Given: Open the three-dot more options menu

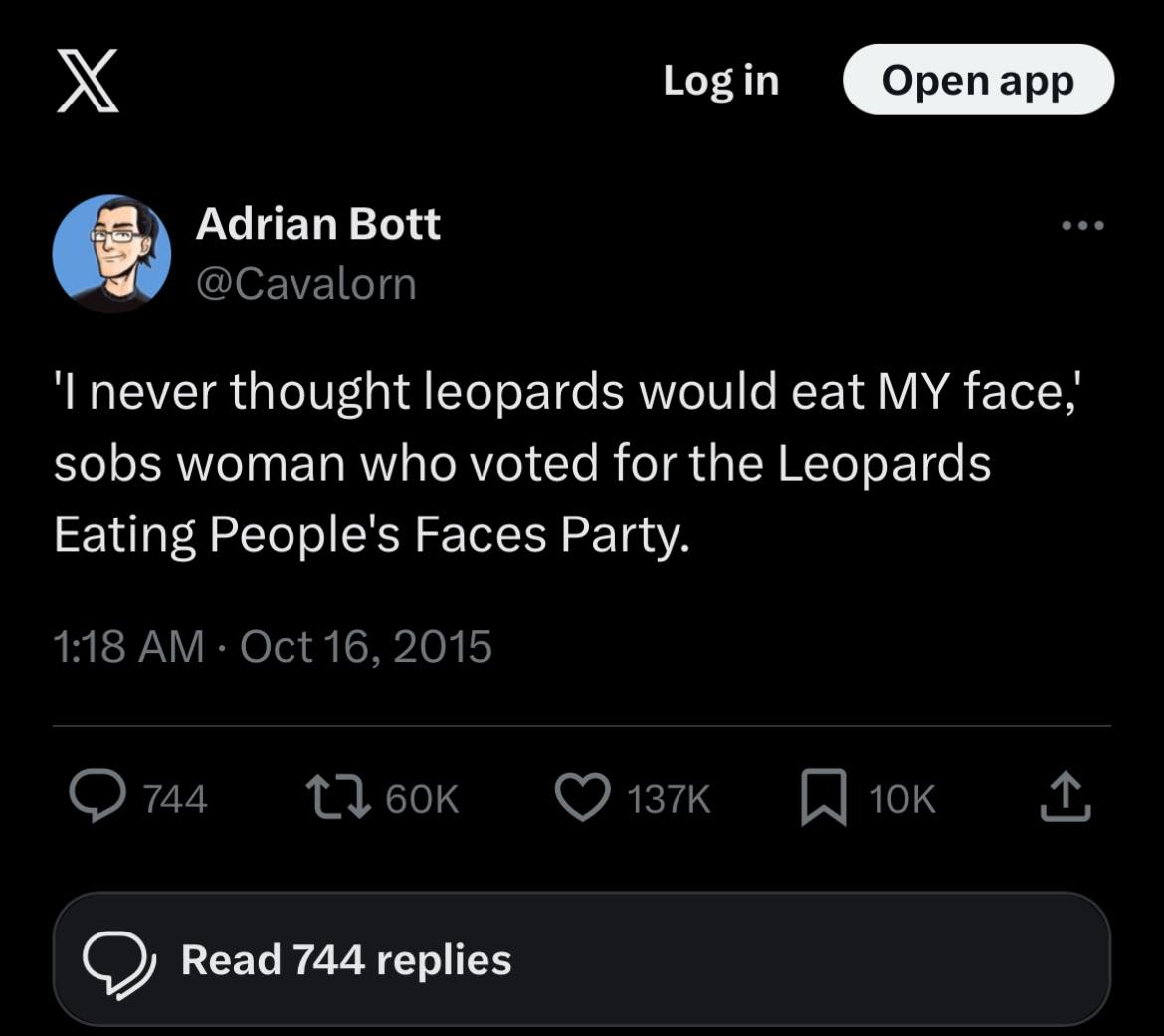Looking at the screenshot, I should [1082, 226].
